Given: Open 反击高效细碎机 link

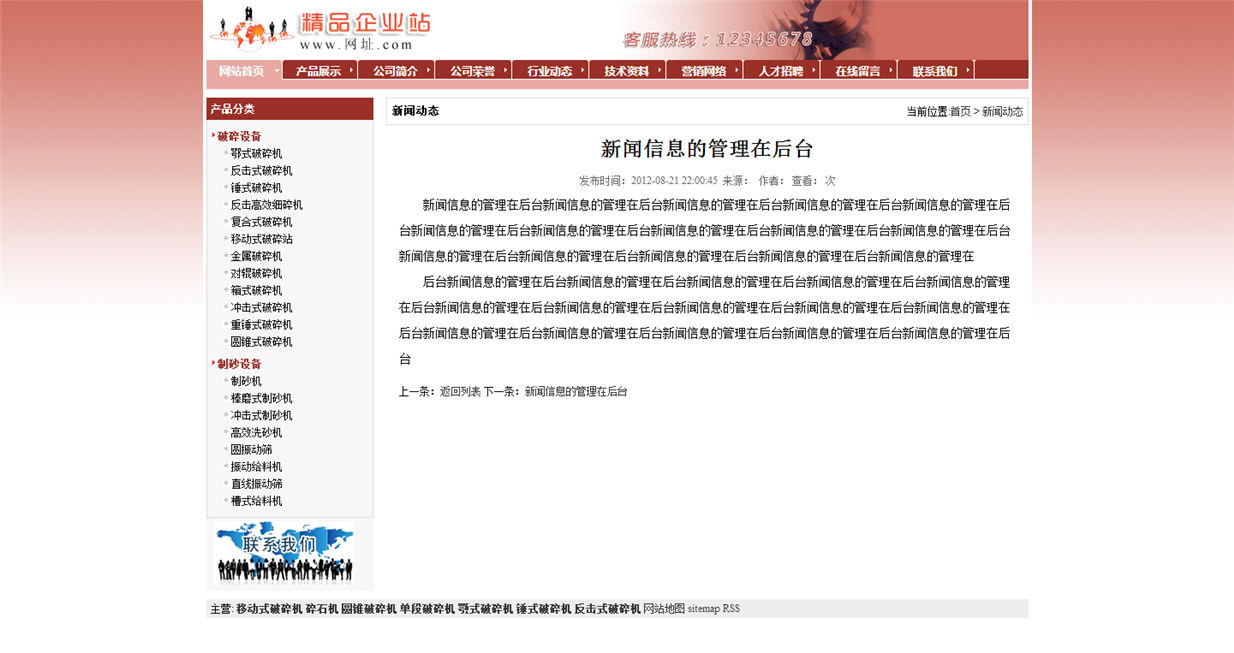Looking at the screenshot, I should pos(266,205).
